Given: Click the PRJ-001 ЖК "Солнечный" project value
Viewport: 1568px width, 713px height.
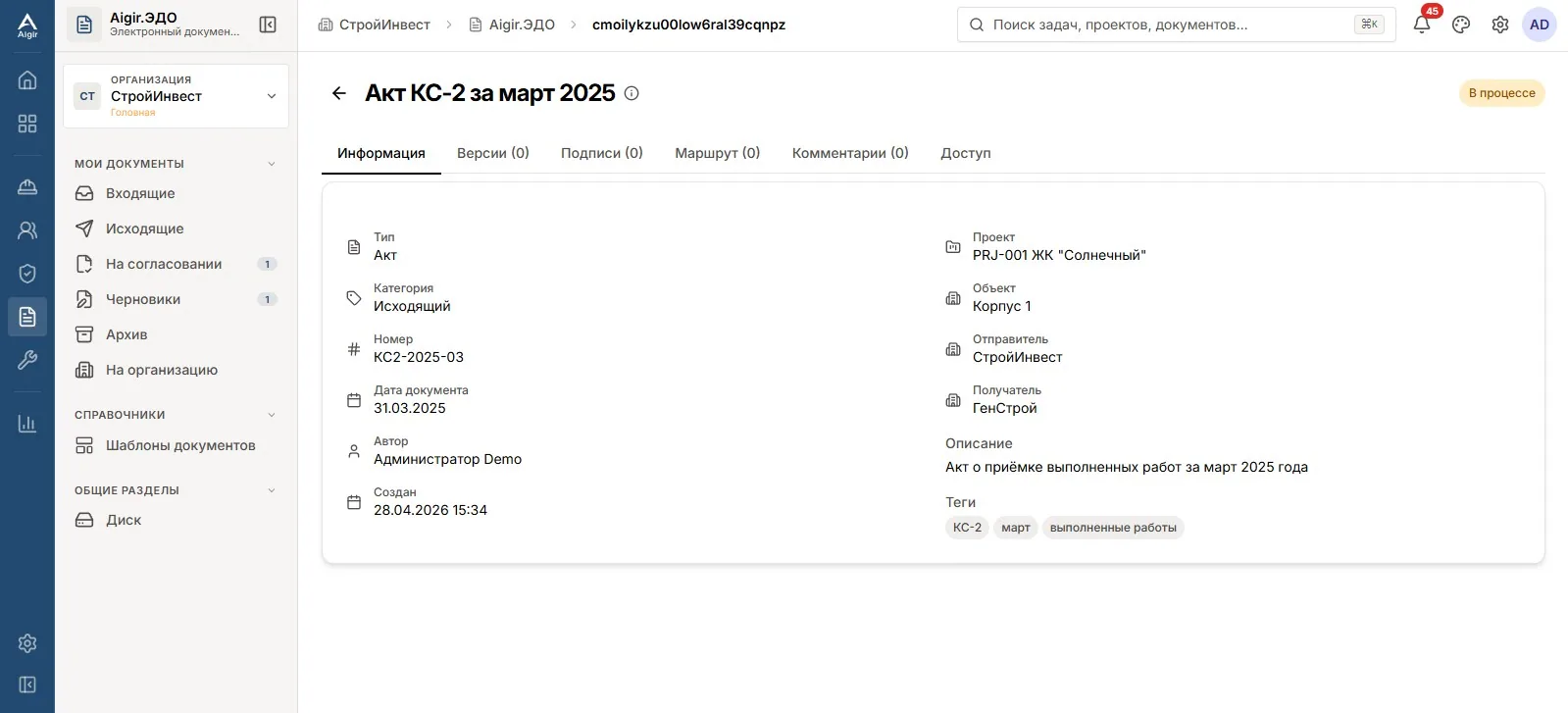Looking at the screenshot, I should click(1059, 255).
